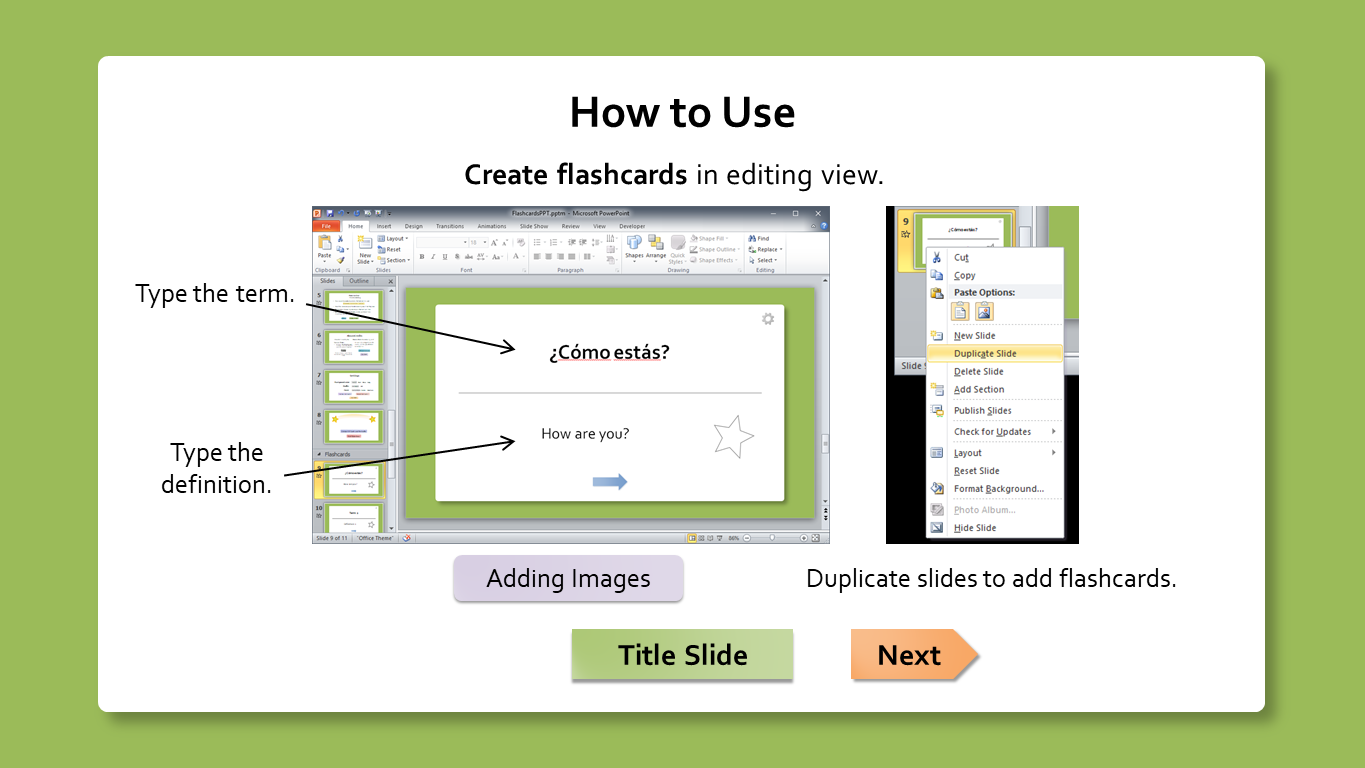Click the Format Painter icon under Paste

point(340,258)
